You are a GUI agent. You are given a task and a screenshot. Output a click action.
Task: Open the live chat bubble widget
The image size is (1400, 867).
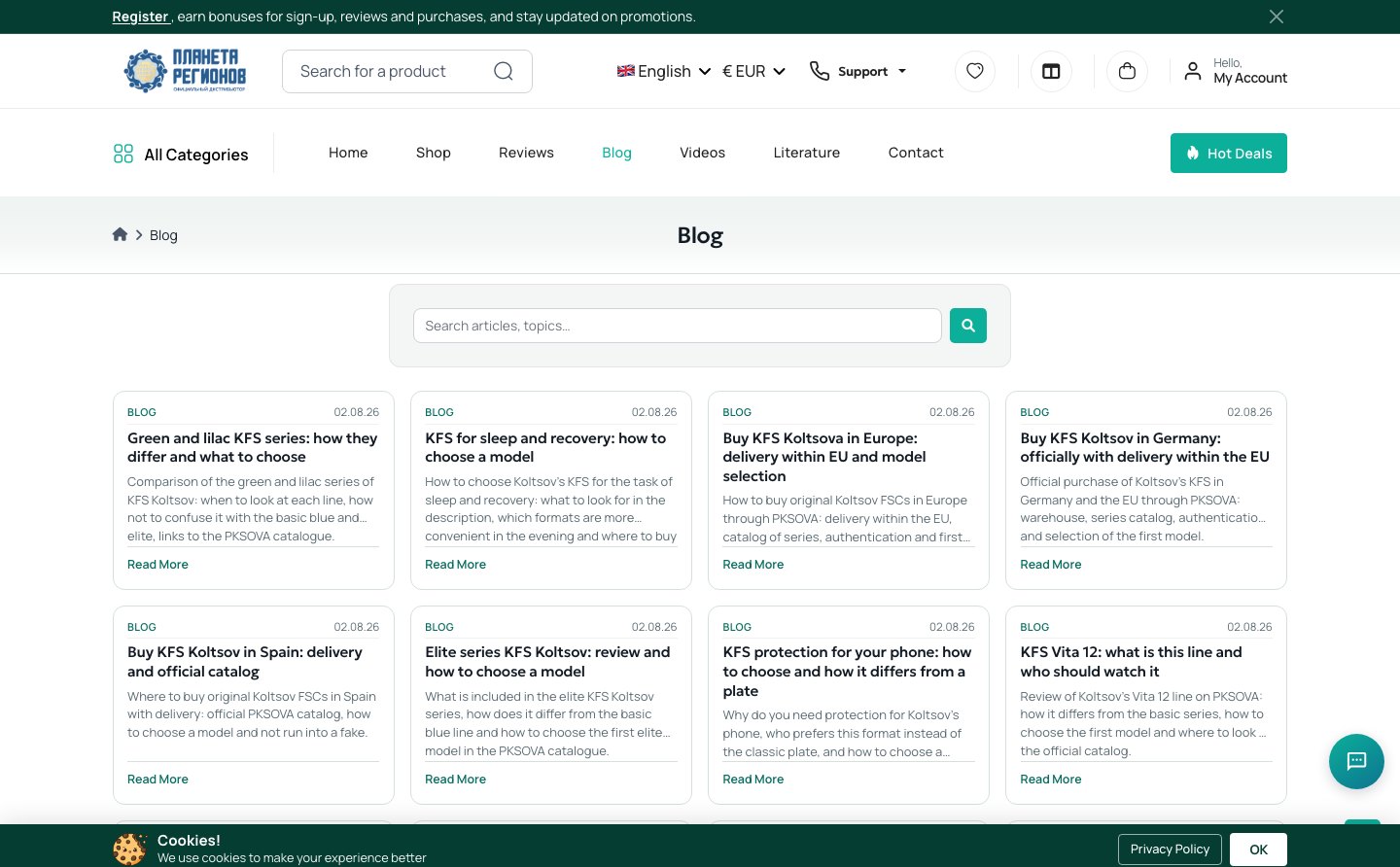click(x=1356, y=761)
